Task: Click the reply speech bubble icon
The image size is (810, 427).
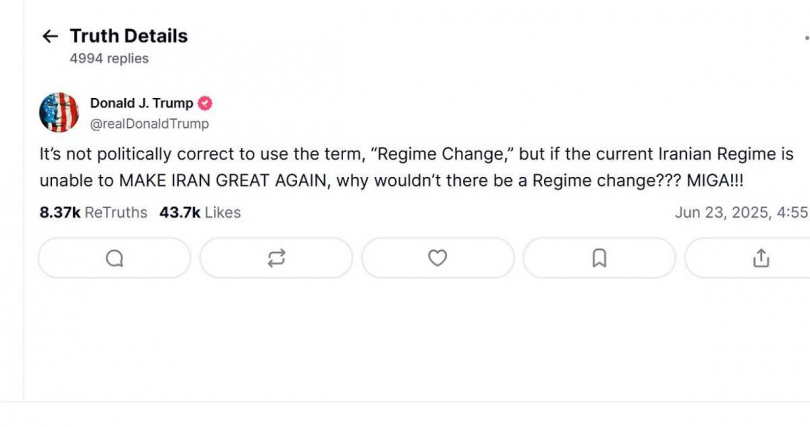Action: tap(114, 258)
